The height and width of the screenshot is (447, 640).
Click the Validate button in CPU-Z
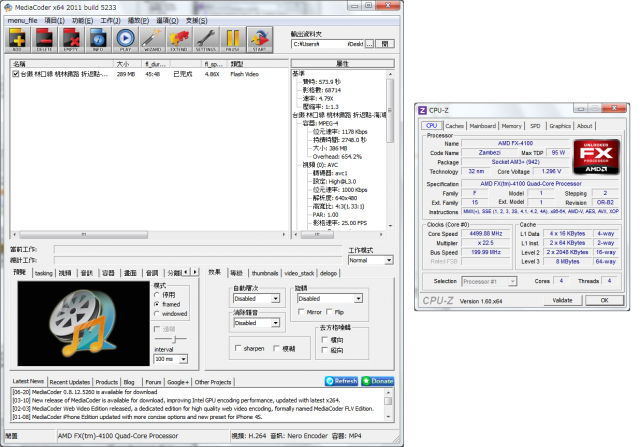(x=562, y=300)
